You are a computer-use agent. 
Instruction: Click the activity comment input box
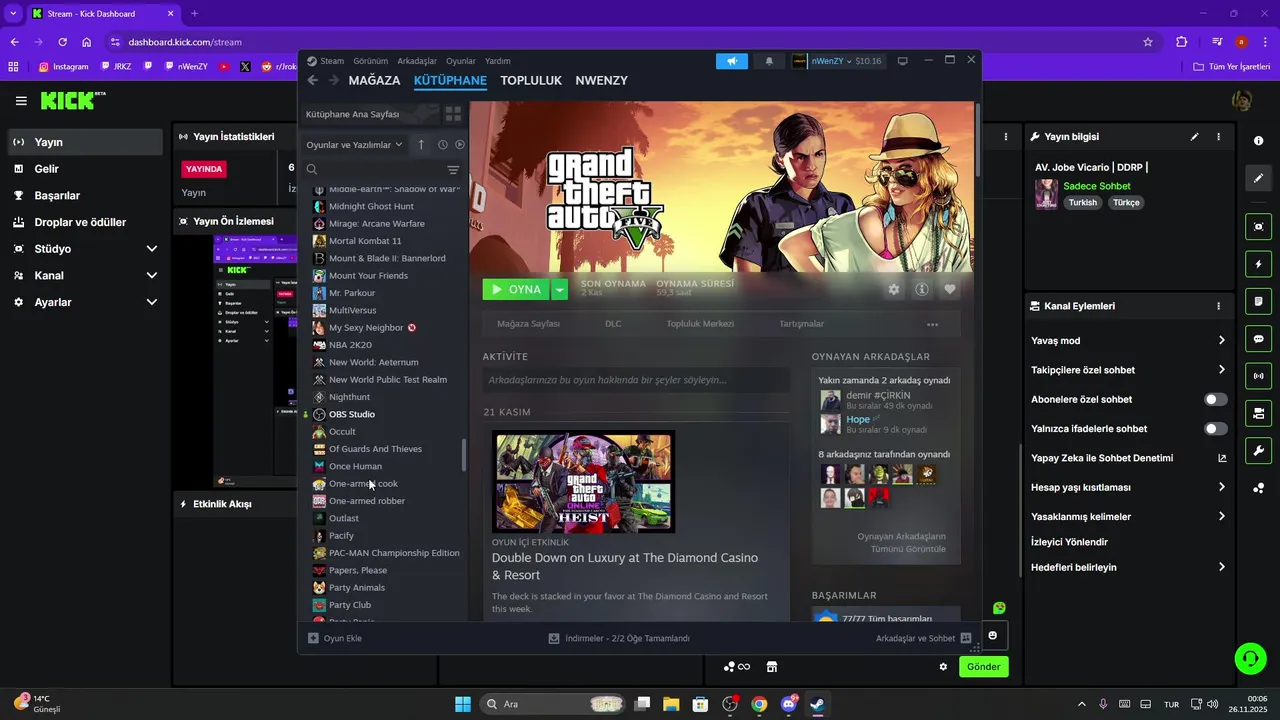point(636,380)
